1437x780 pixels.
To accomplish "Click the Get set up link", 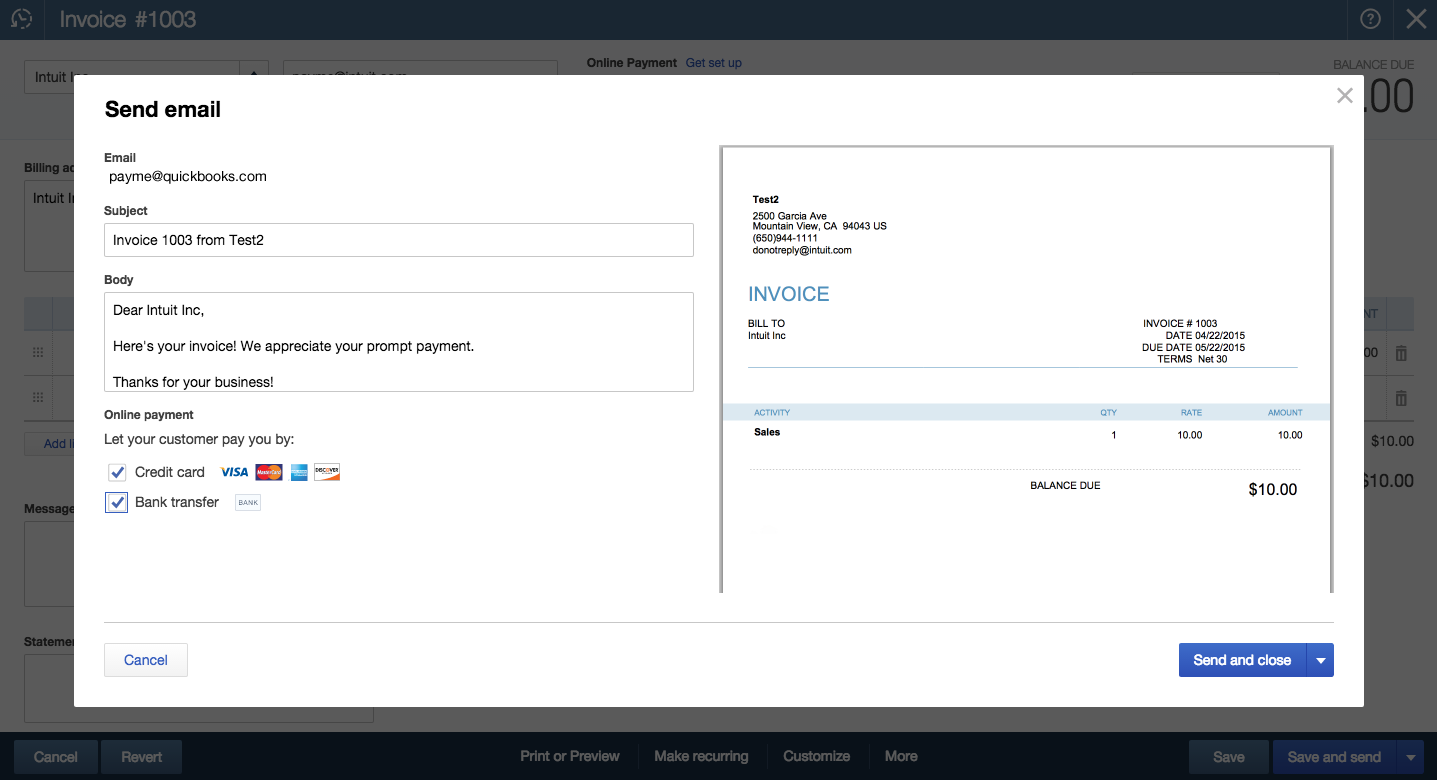I will coord(714,63).
